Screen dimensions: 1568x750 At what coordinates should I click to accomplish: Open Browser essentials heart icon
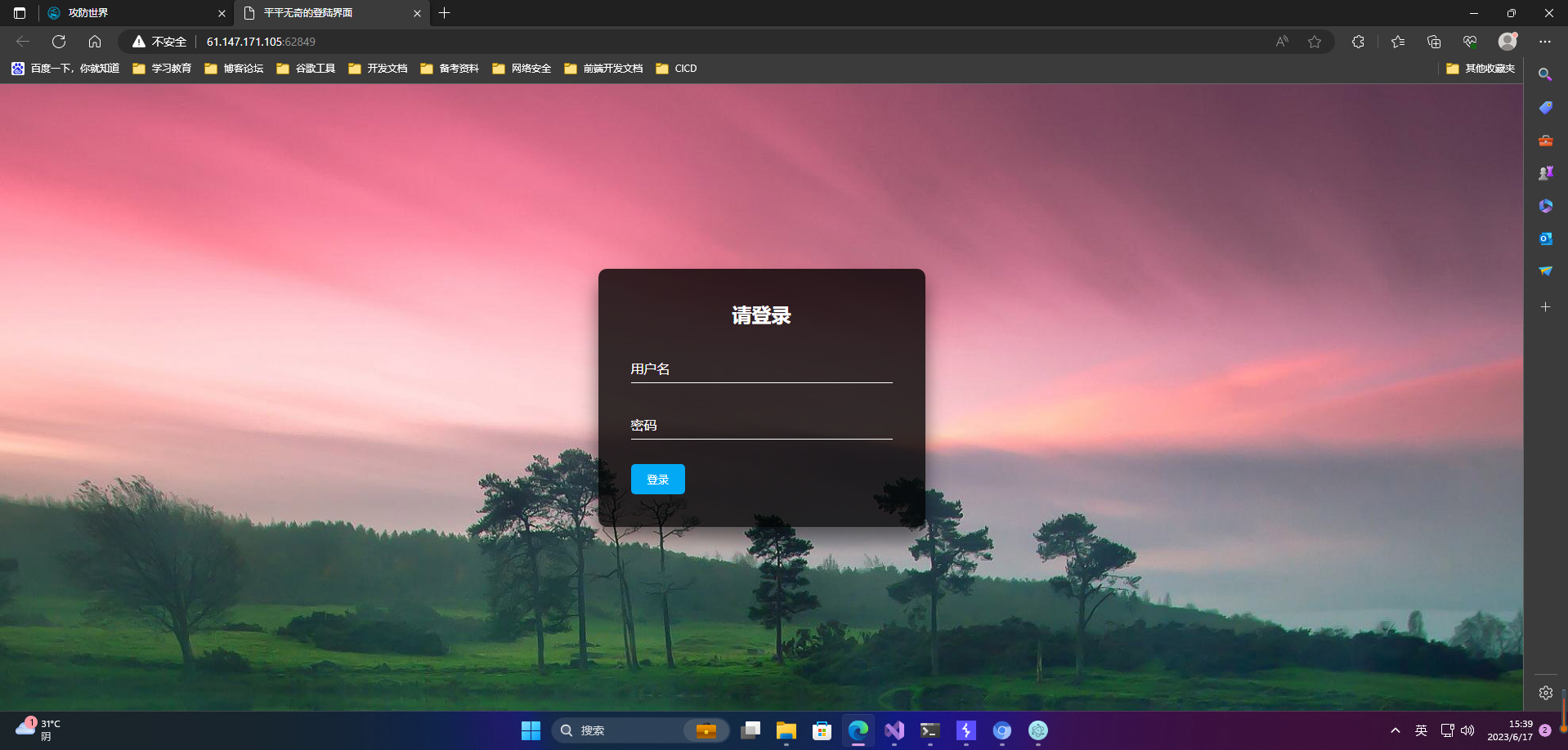pyautogui.click(x=1470, y=42)
